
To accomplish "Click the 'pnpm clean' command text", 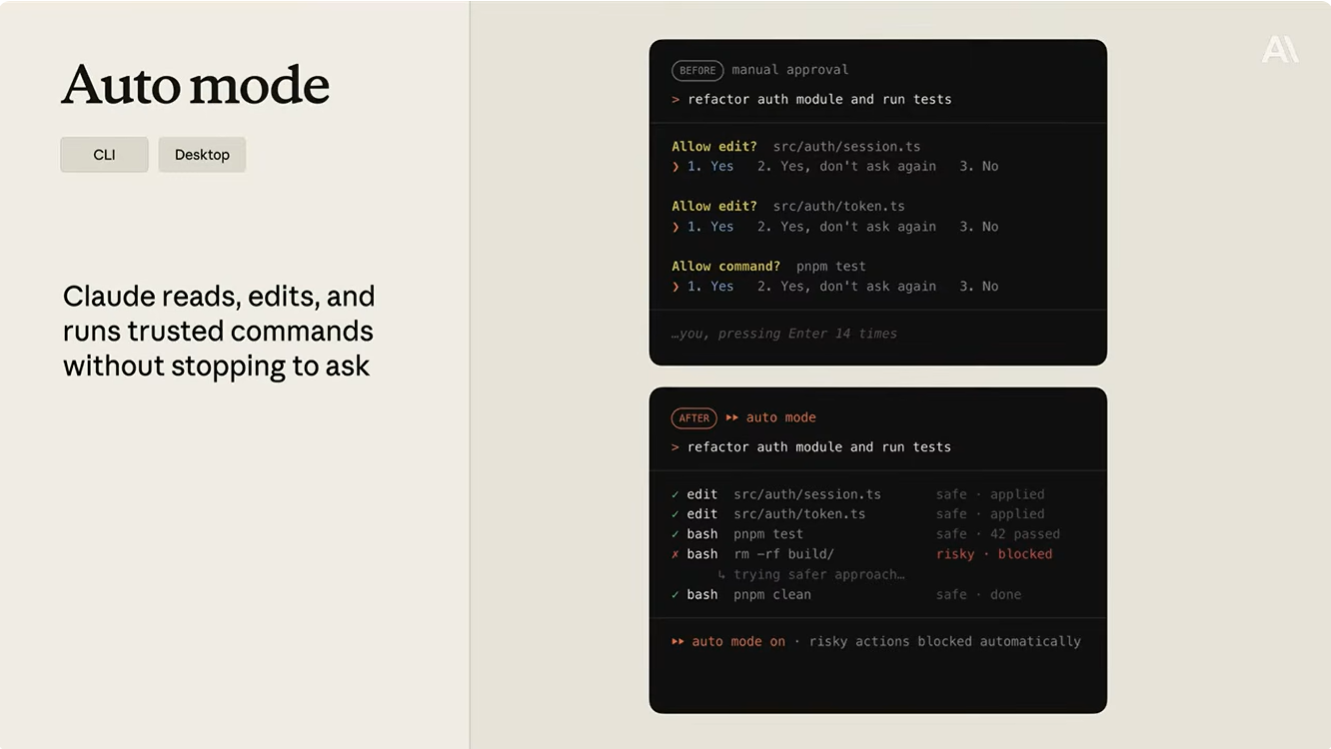I will [772, 594].
